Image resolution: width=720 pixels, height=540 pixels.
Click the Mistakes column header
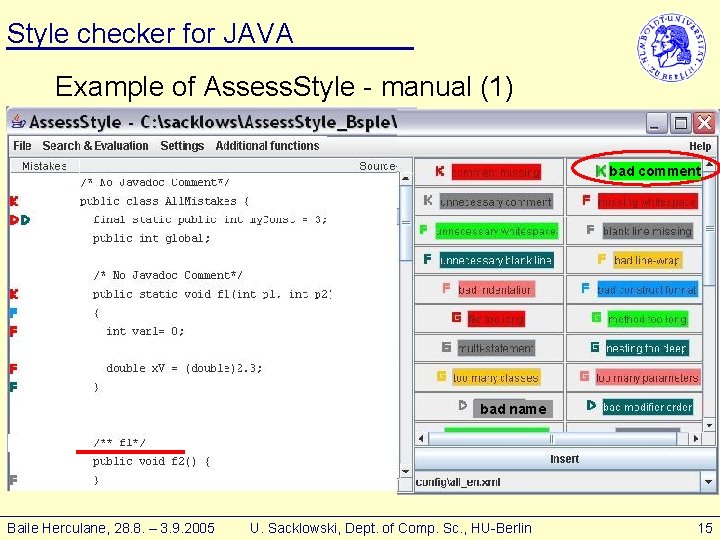point(44,166)
